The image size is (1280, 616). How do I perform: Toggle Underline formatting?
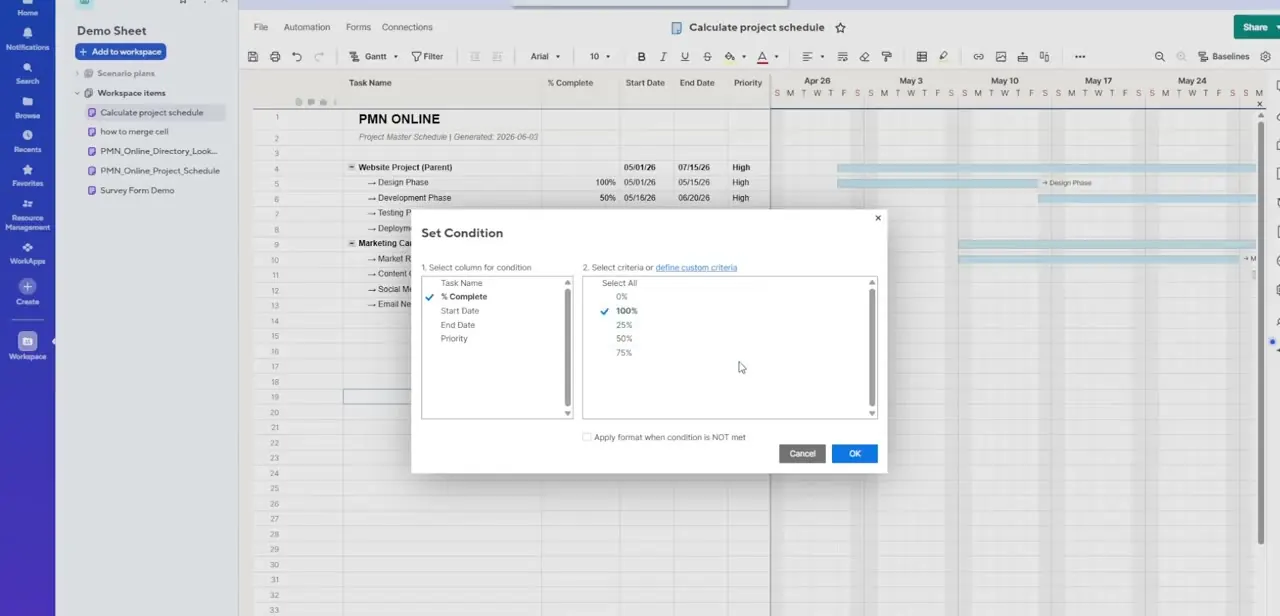tap(685, 57)
